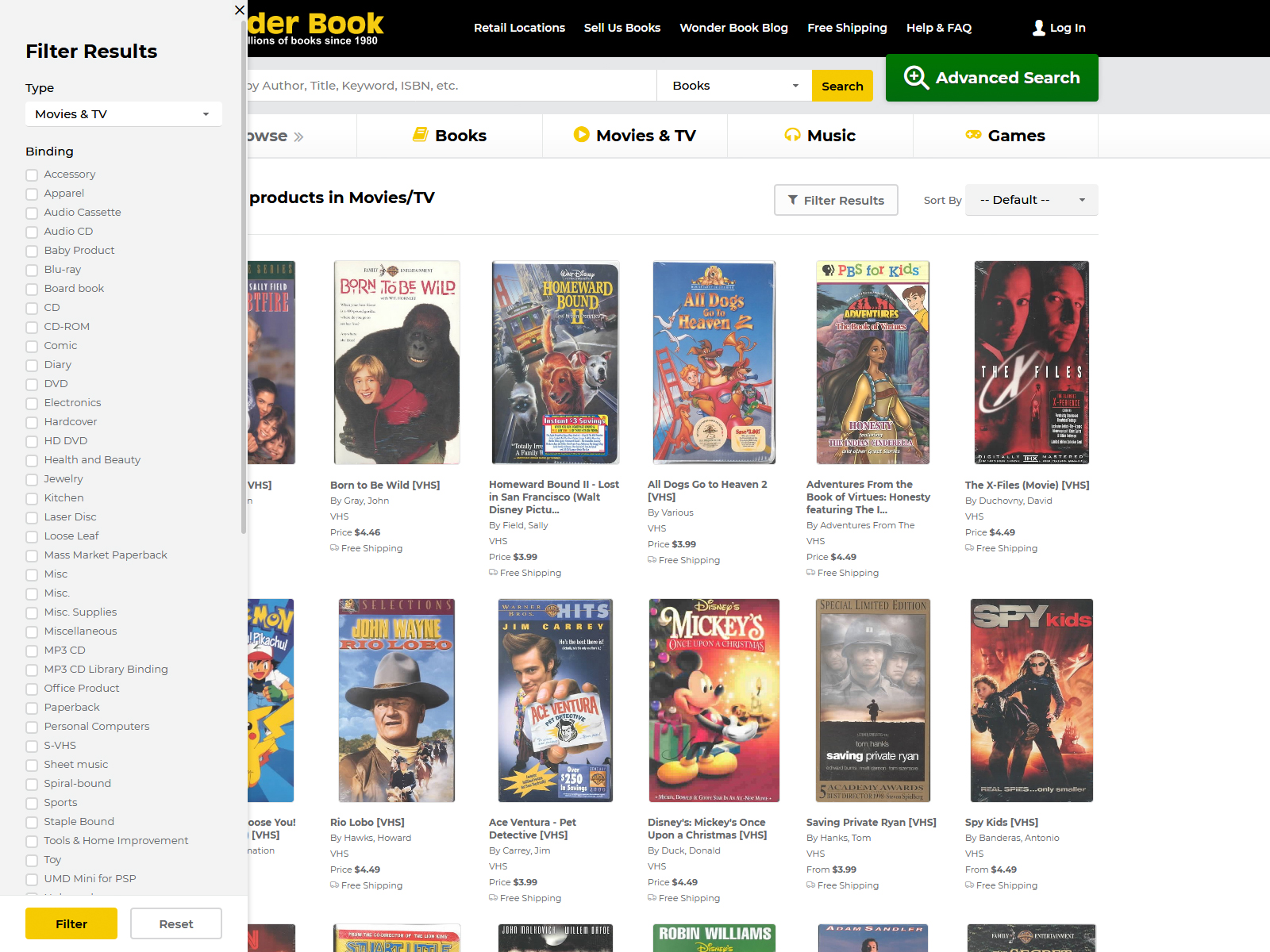1270x952 pixels.
Task: Click the funnel icon on Filter Results button
Action: pos(793,200)
